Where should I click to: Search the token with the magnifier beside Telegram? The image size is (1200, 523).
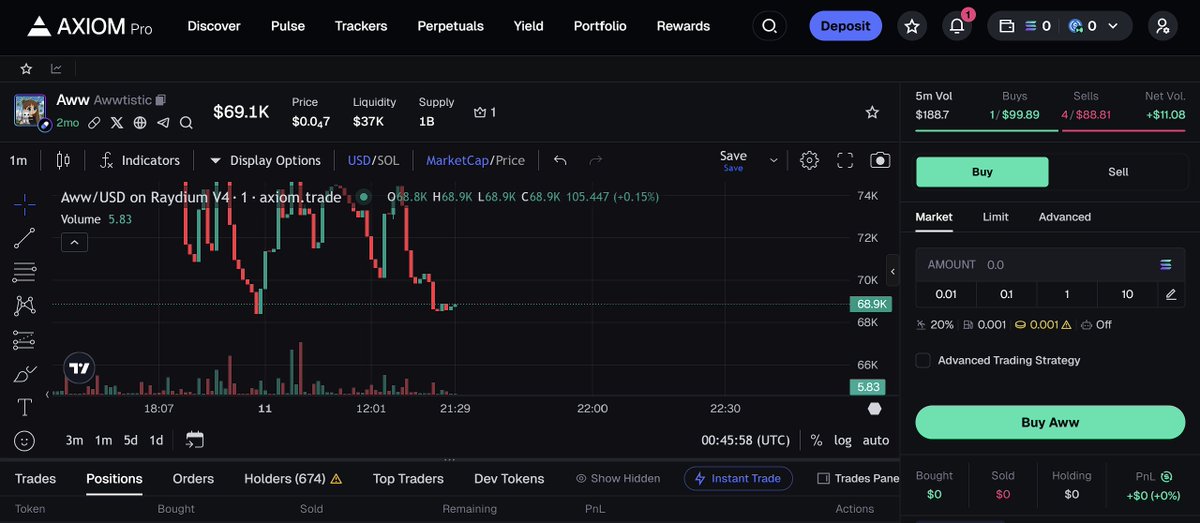(185, 122)
